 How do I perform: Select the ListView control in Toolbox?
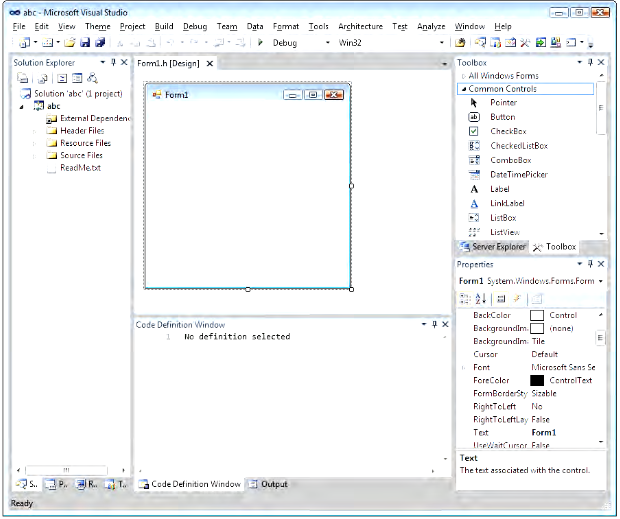tap(504, 232)
